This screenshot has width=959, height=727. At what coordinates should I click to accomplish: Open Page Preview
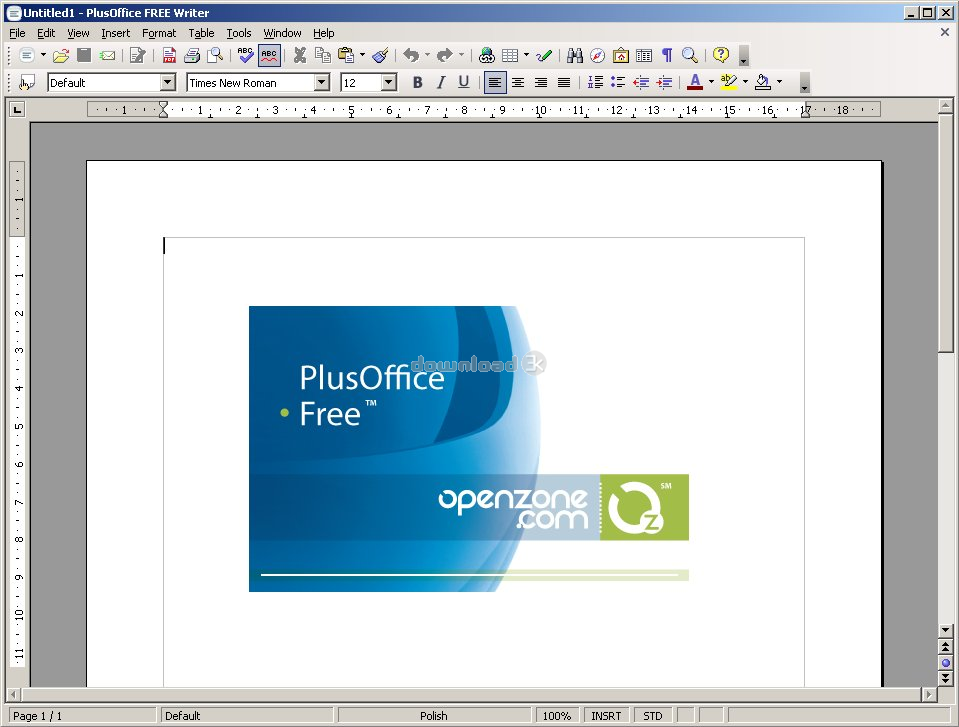(x=215, y=56)
